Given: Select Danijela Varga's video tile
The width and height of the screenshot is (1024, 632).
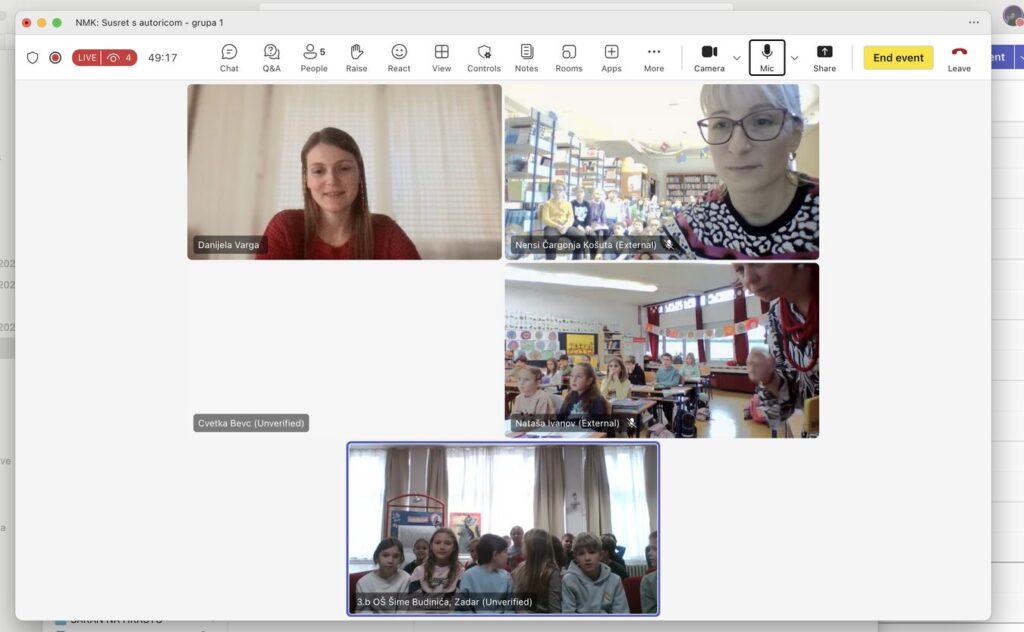Looking at the screenshot, I should click(344, 171).
